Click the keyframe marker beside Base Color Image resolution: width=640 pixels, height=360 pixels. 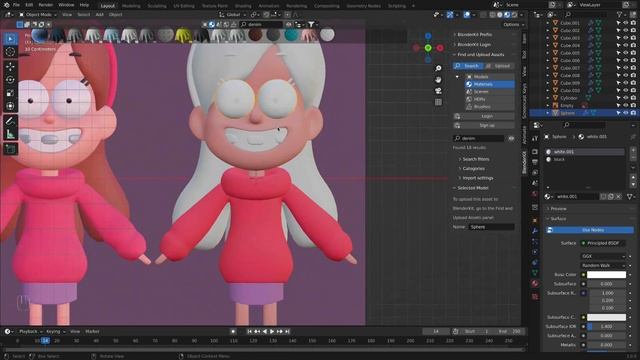click(631, 275)
